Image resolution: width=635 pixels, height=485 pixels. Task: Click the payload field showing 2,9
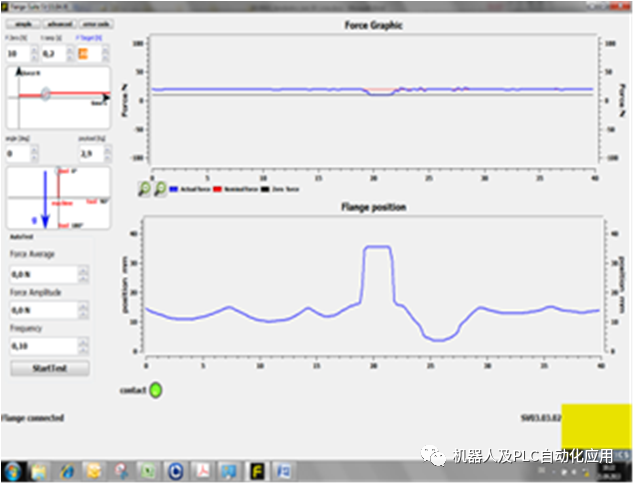tap(91, 153)
